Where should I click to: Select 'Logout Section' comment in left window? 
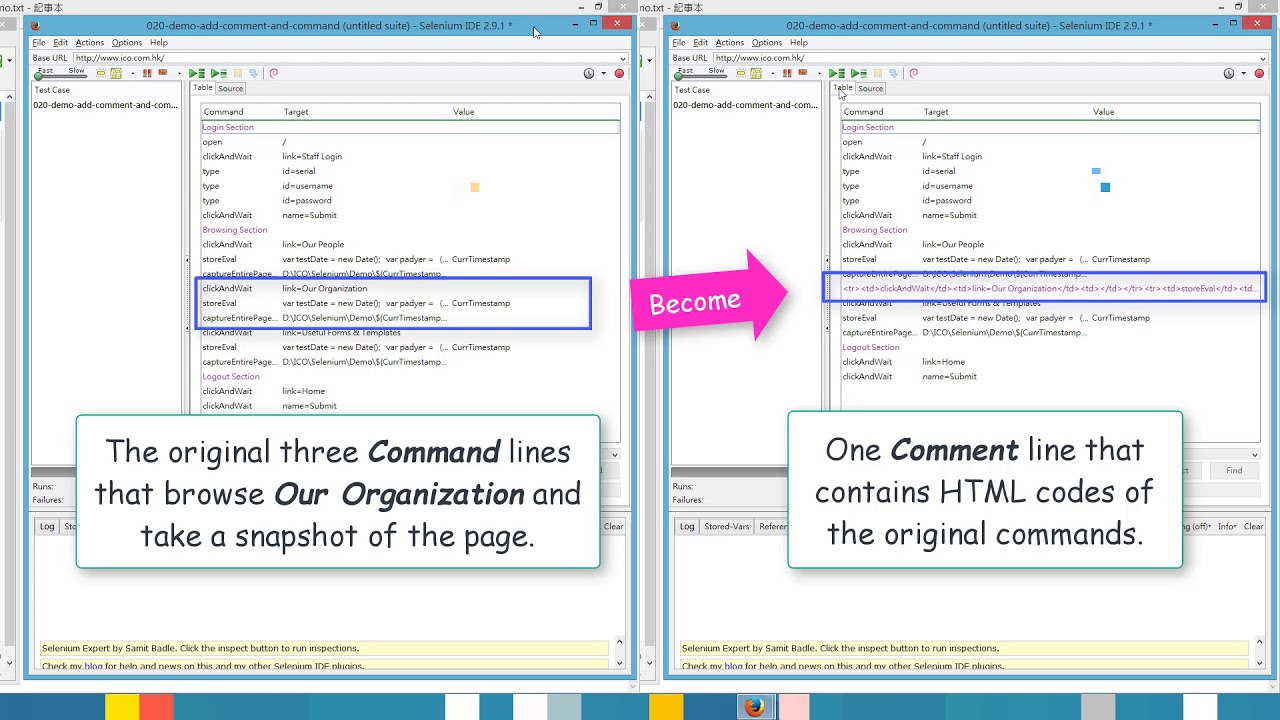click(x=410, y=377)
